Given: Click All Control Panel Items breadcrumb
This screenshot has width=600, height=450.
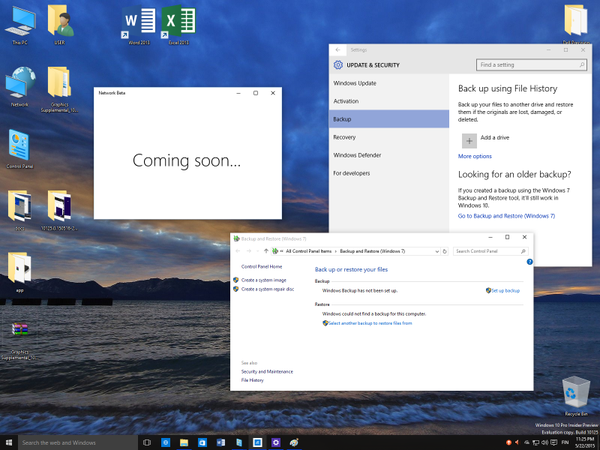Looking at the screenshot, I should 309,251.
